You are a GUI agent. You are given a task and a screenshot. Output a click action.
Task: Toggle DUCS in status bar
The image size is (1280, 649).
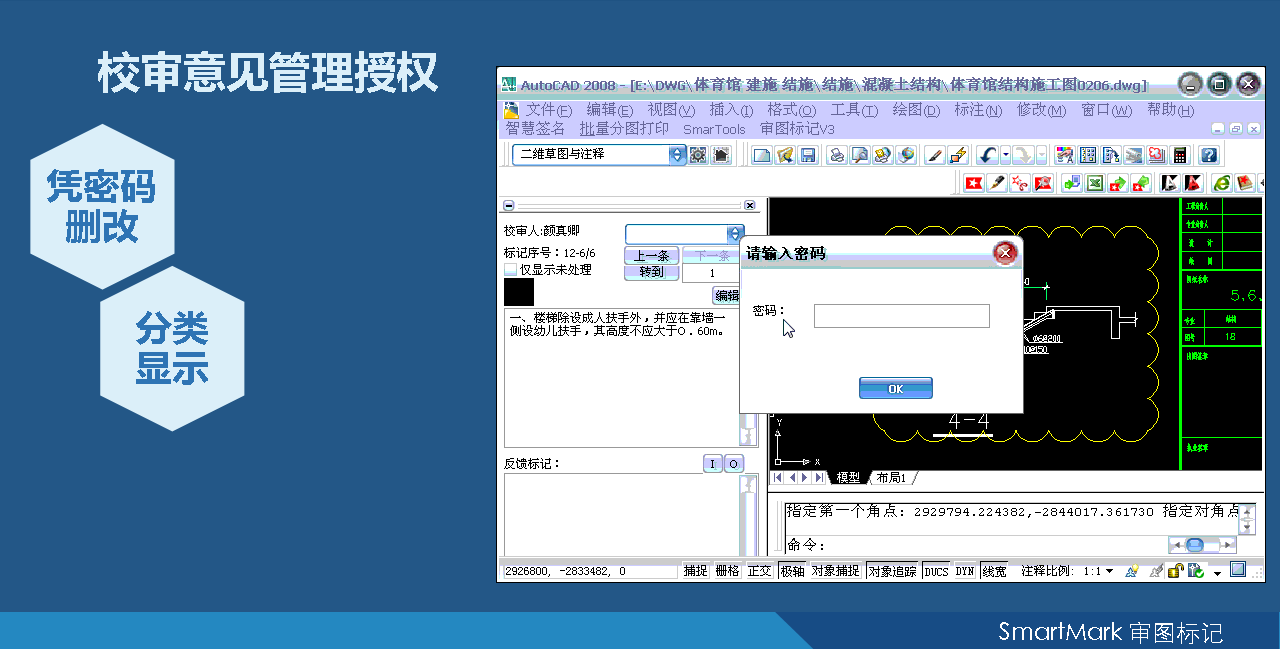click(936, 571)
